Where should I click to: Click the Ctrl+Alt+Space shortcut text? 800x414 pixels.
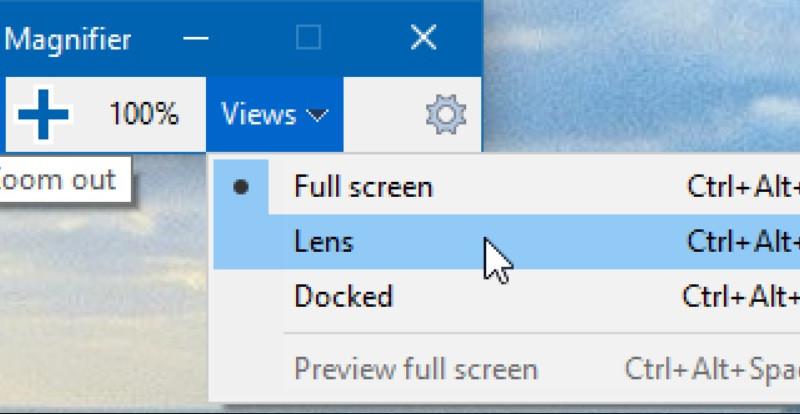[712, 370]
